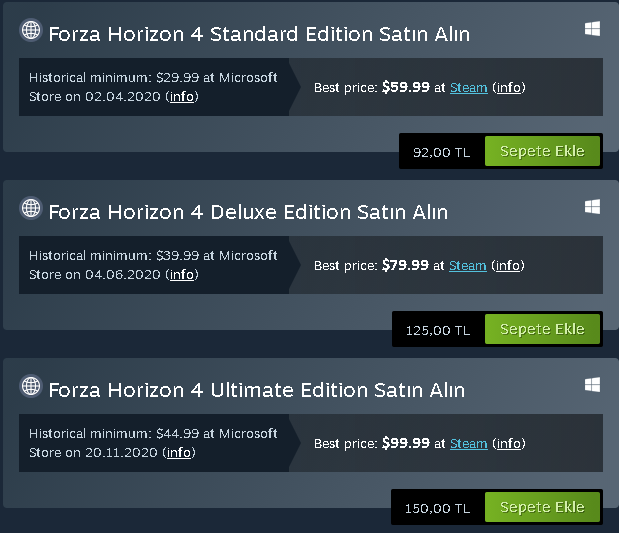619x533 pixels.
Task: Click Sepete Ekle next to 150,00 TL
Action: pos(542,507)
